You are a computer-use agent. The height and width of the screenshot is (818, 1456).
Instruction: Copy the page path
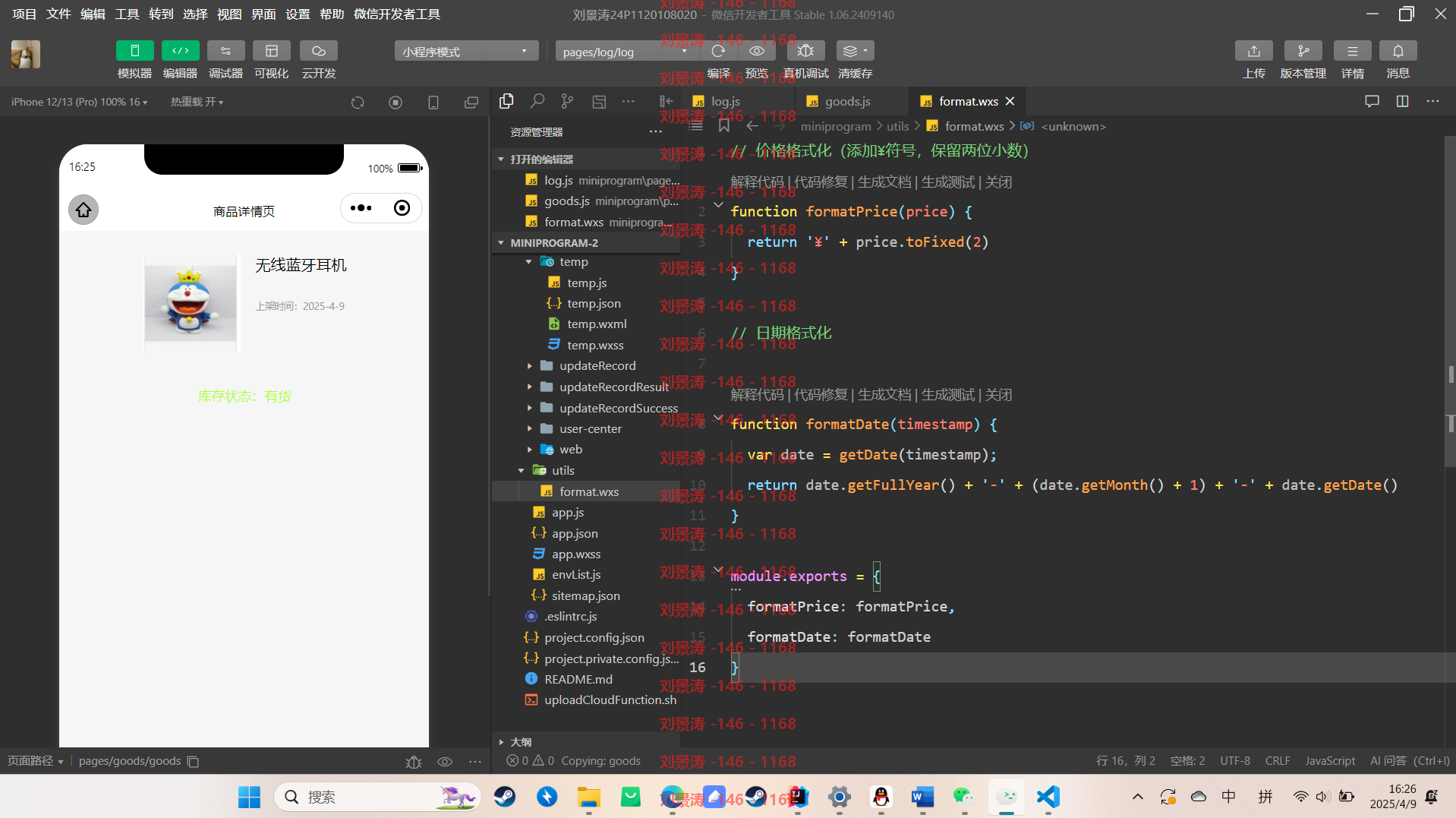pyautogui.click(x=193, y=761)
